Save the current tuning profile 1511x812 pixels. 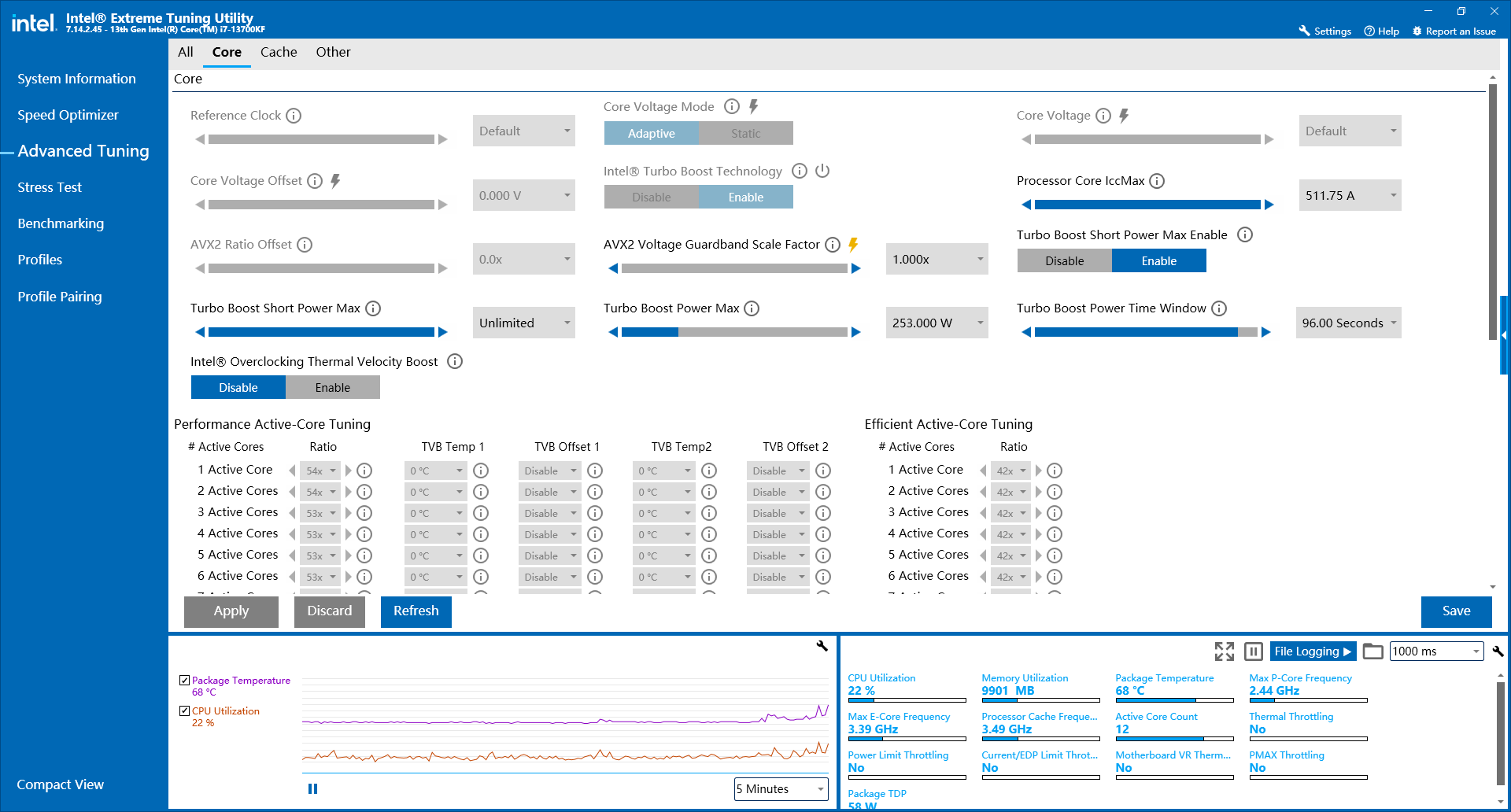pyautogui.click(x=1456, y=611)
